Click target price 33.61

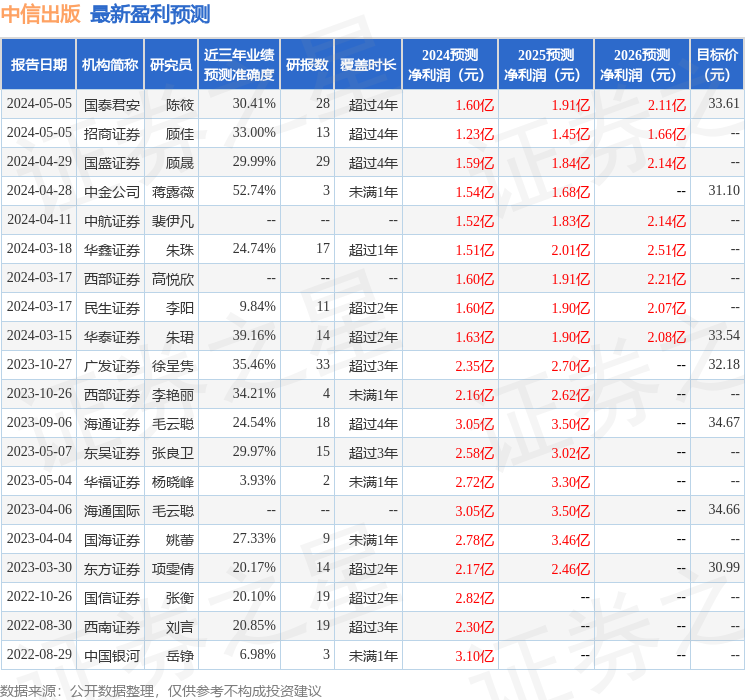(x=724, y=103)
